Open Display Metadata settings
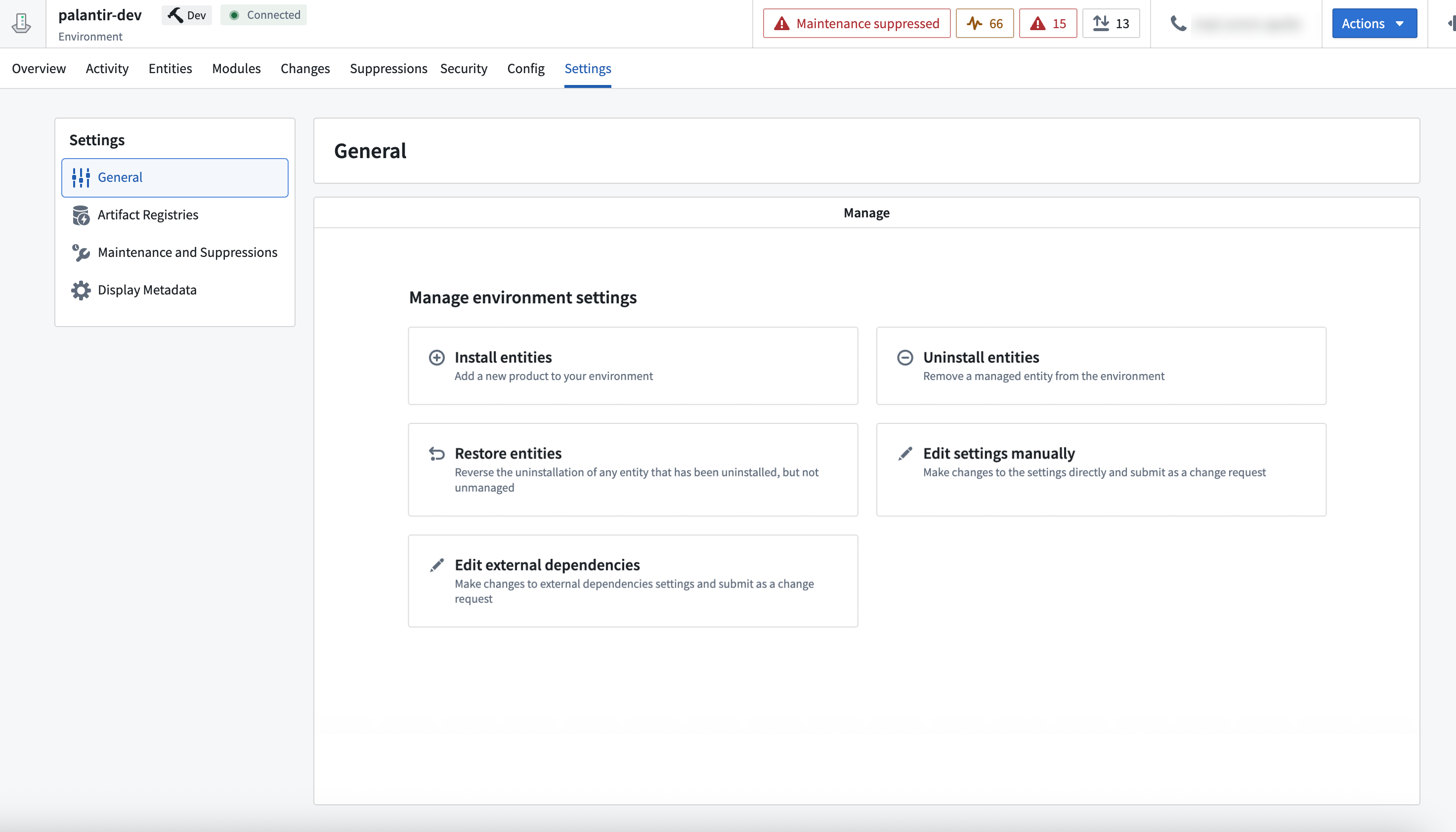 (147, 291)
